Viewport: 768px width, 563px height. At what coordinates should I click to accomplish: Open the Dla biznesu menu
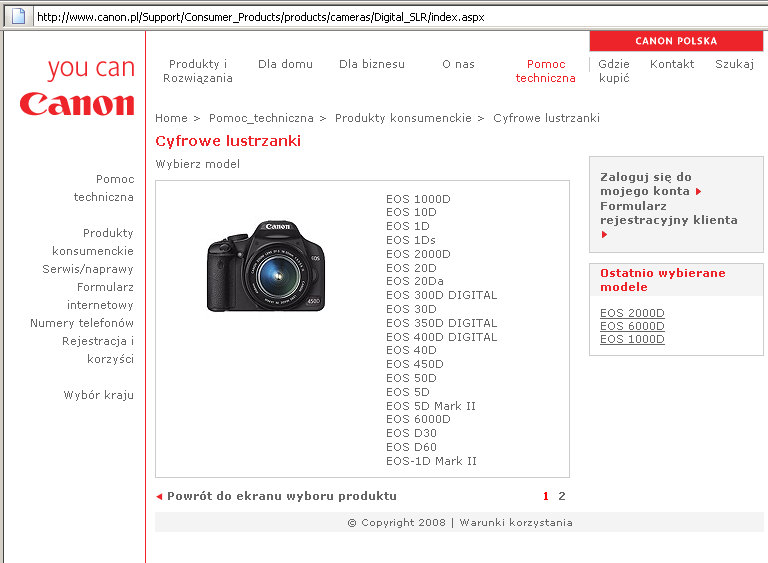pyautogui.click(x=372, y=64)
